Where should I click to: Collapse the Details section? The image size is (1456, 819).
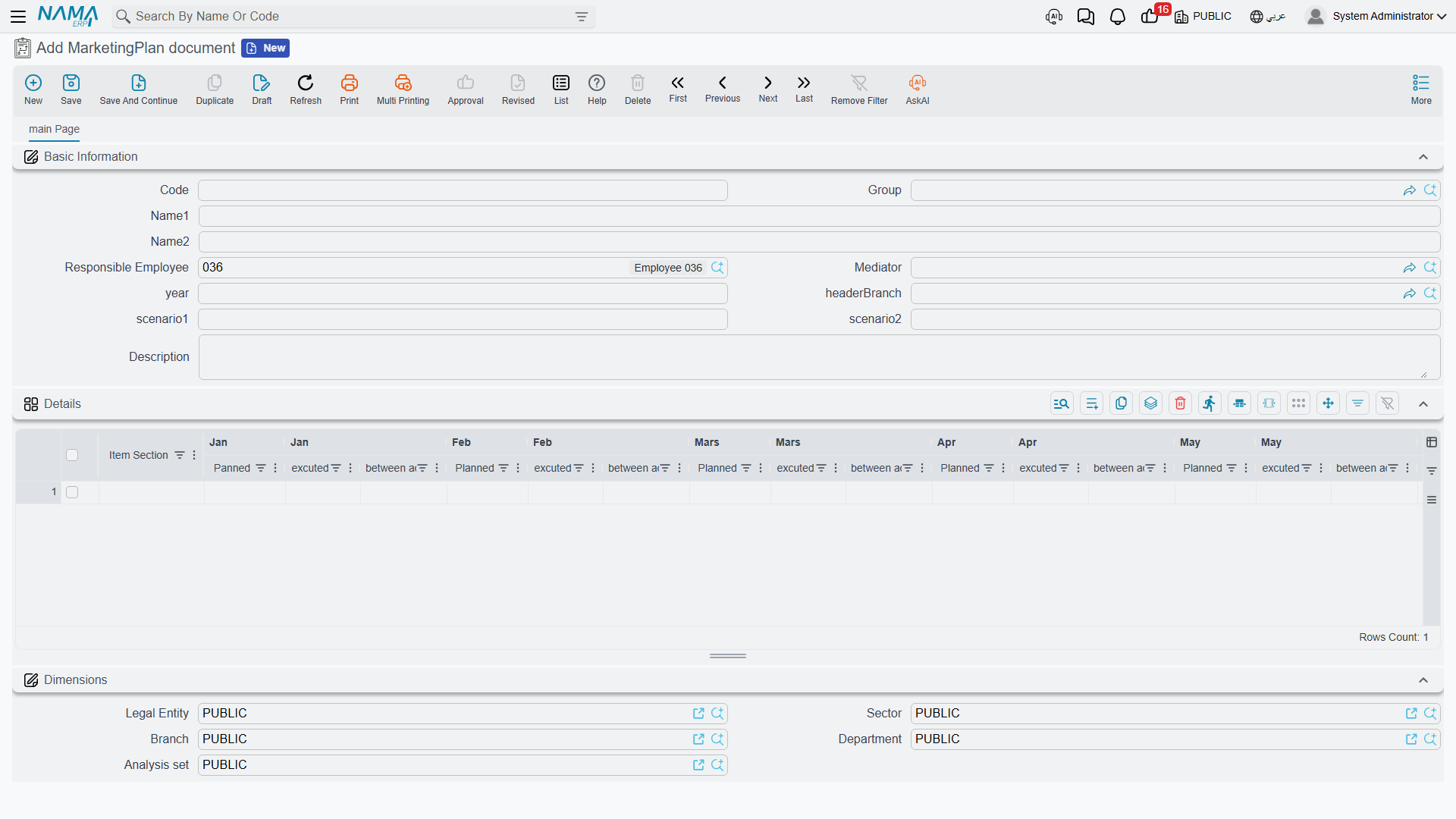tap(1423, 404)
